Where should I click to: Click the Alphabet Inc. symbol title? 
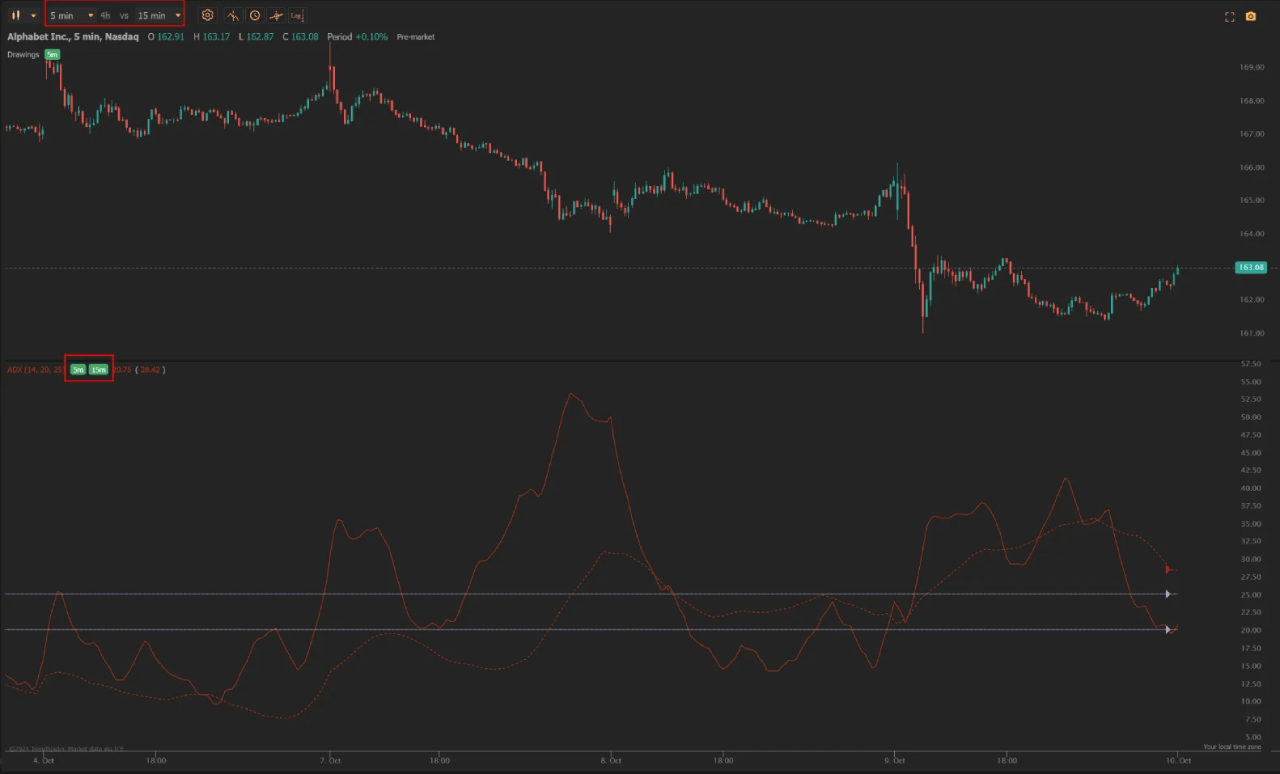tap(72, 37)
